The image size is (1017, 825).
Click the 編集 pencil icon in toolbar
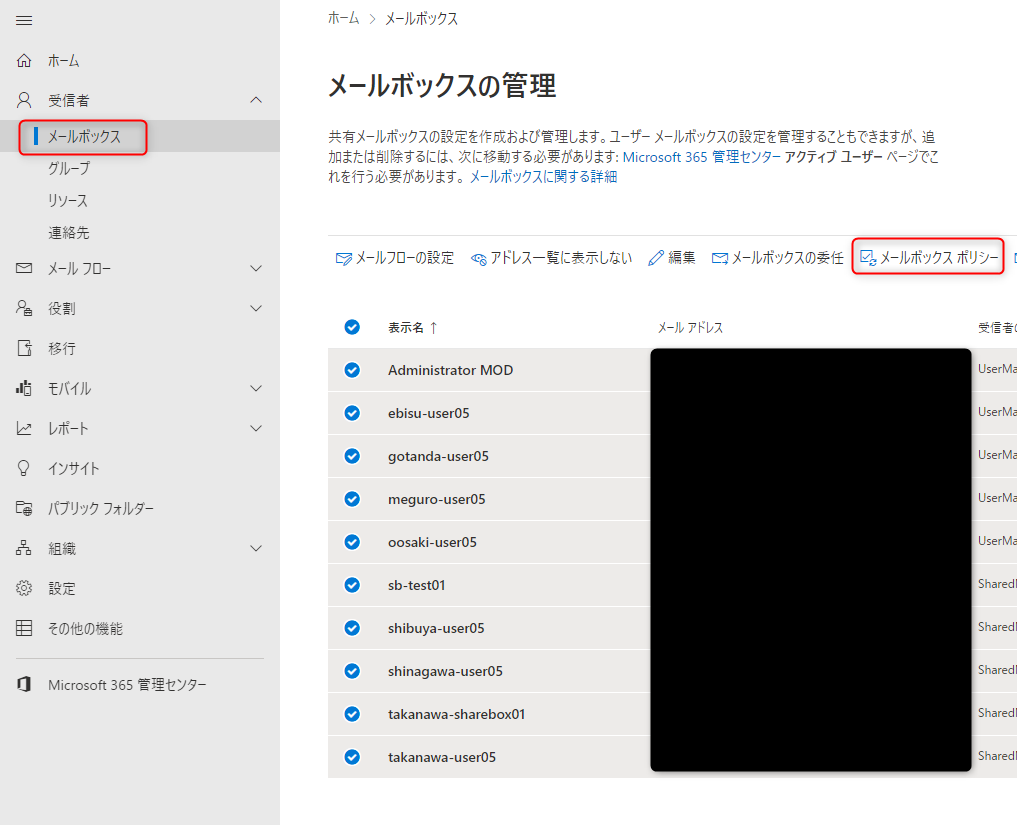pyautogui.click(x=655, y=257)
